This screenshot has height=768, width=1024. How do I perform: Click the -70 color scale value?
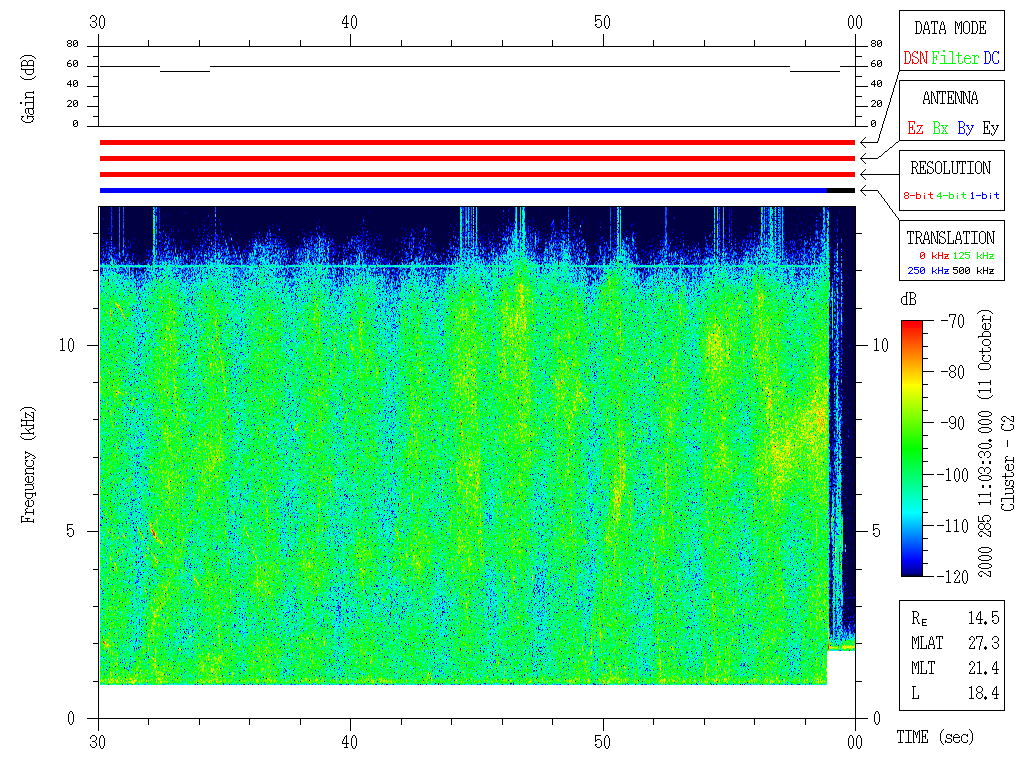[953, 321]
